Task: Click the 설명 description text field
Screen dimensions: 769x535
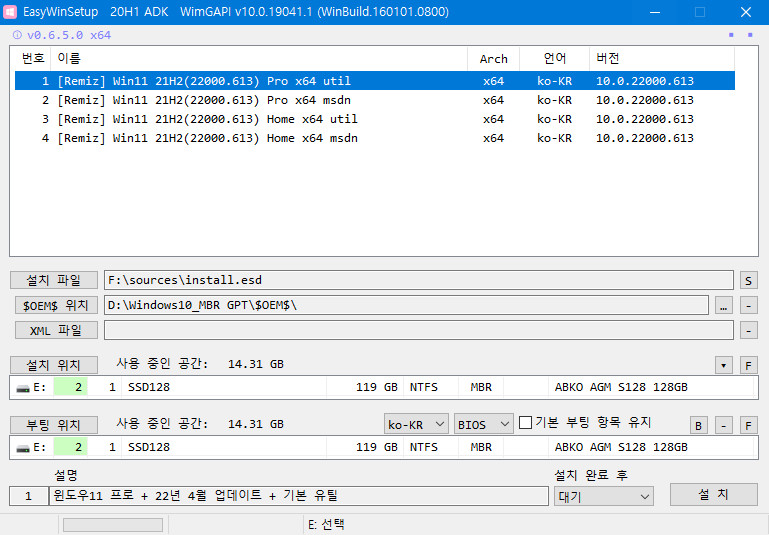Action: [299, 496]
